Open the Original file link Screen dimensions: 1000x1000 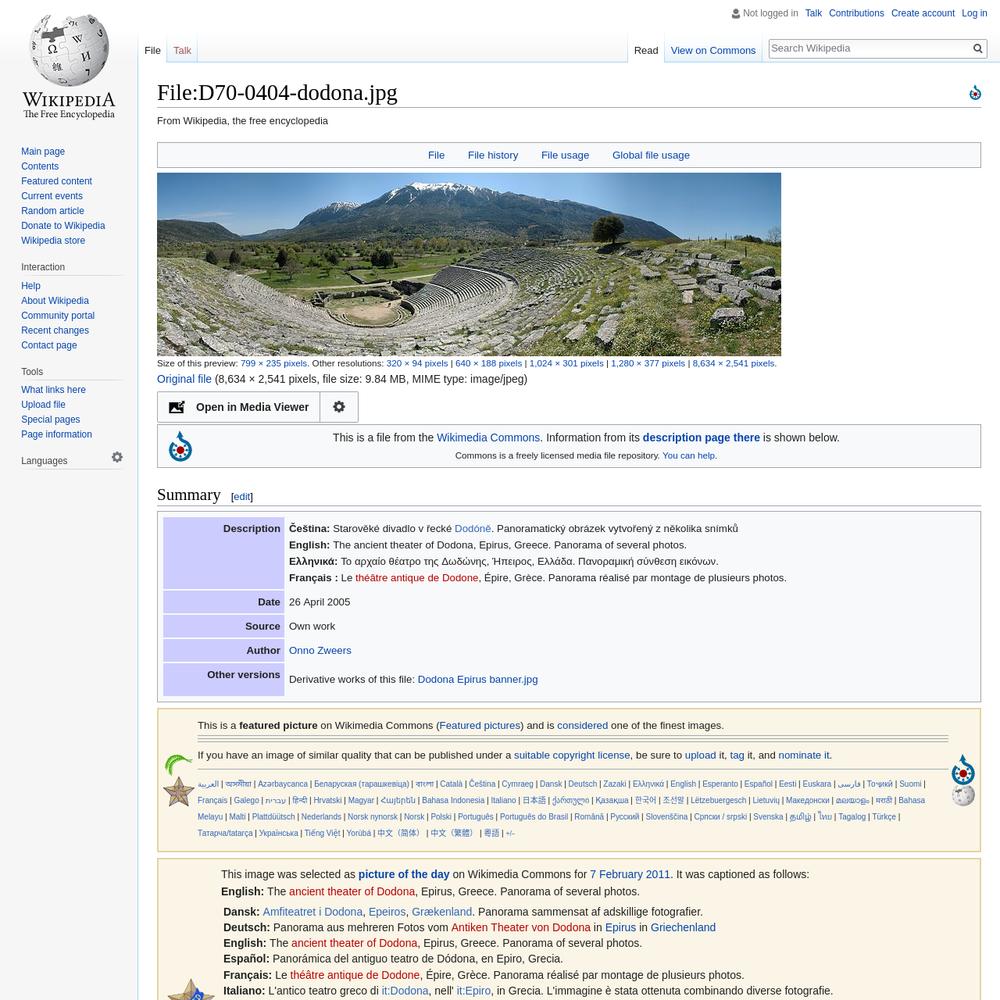(x=184, y=379)
